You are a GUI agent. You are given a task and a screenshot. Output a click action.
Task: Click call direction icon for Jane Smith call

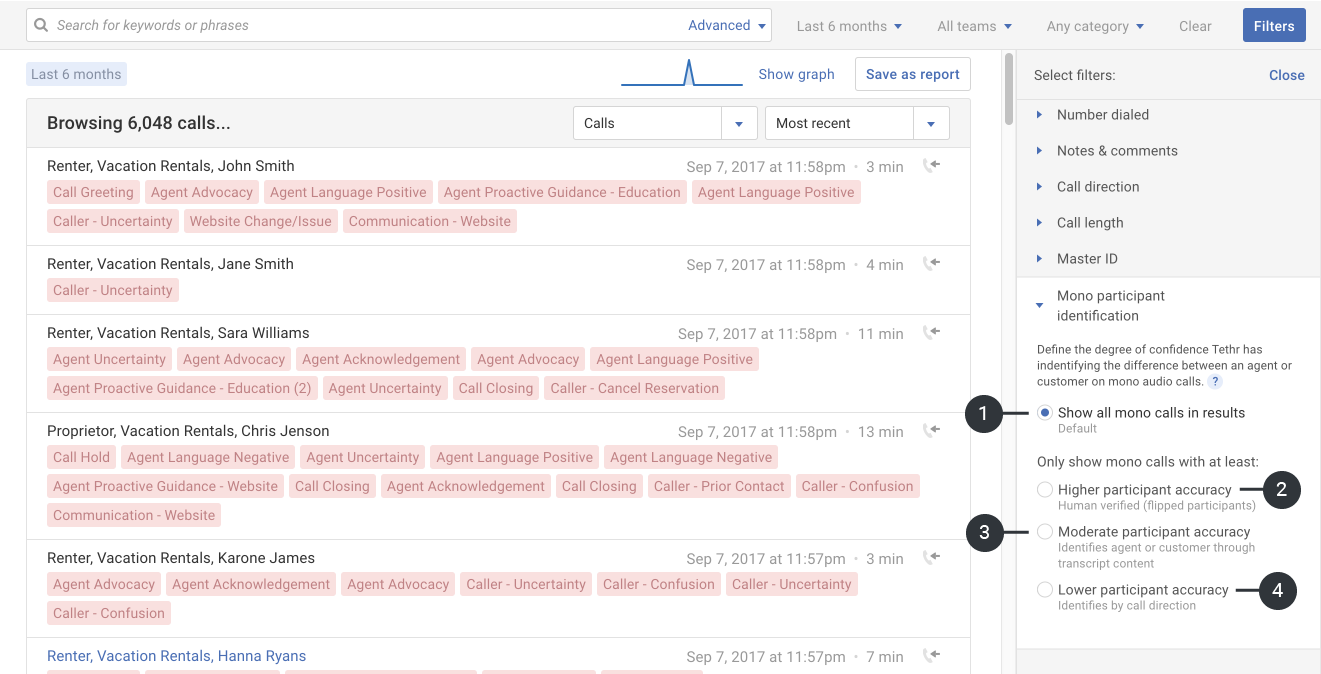click(931, 264)
